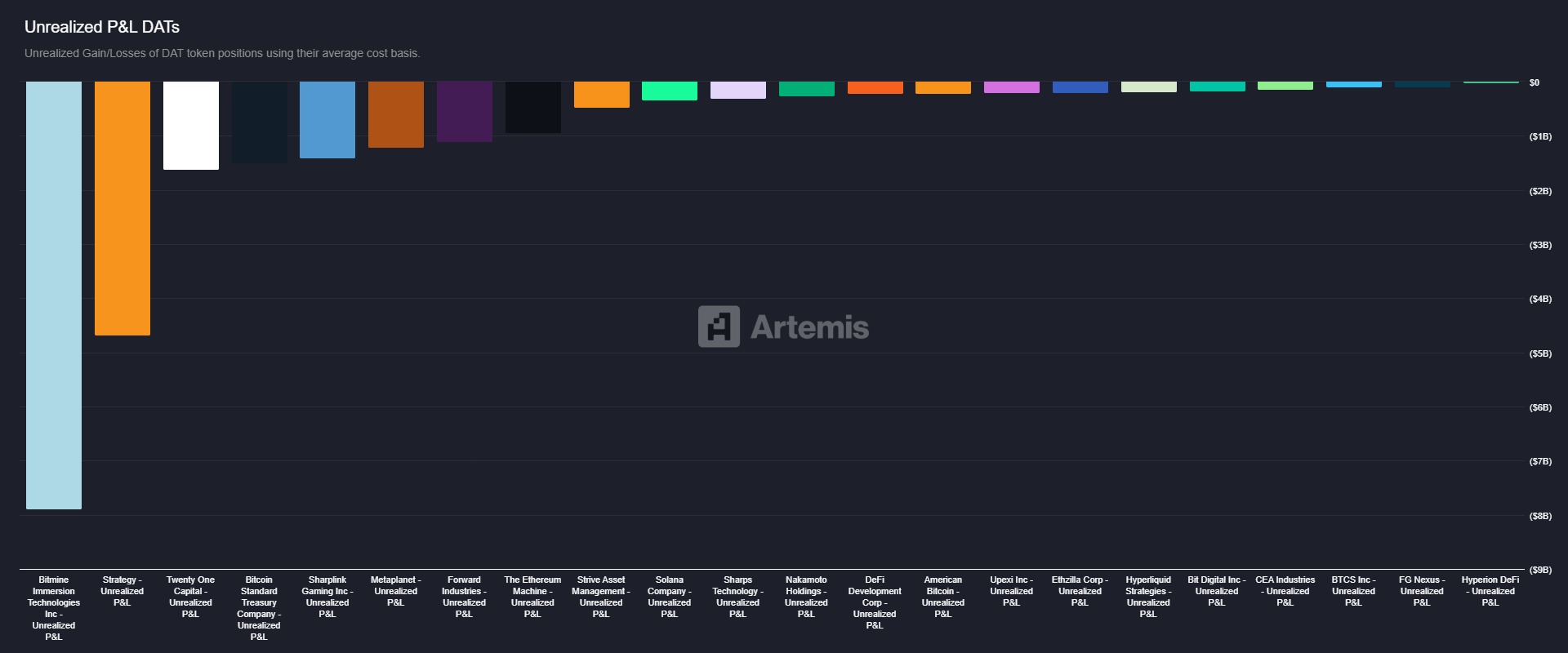
Task: Click the white Twenty One Capital bar
Action: [x=191, y=125]
